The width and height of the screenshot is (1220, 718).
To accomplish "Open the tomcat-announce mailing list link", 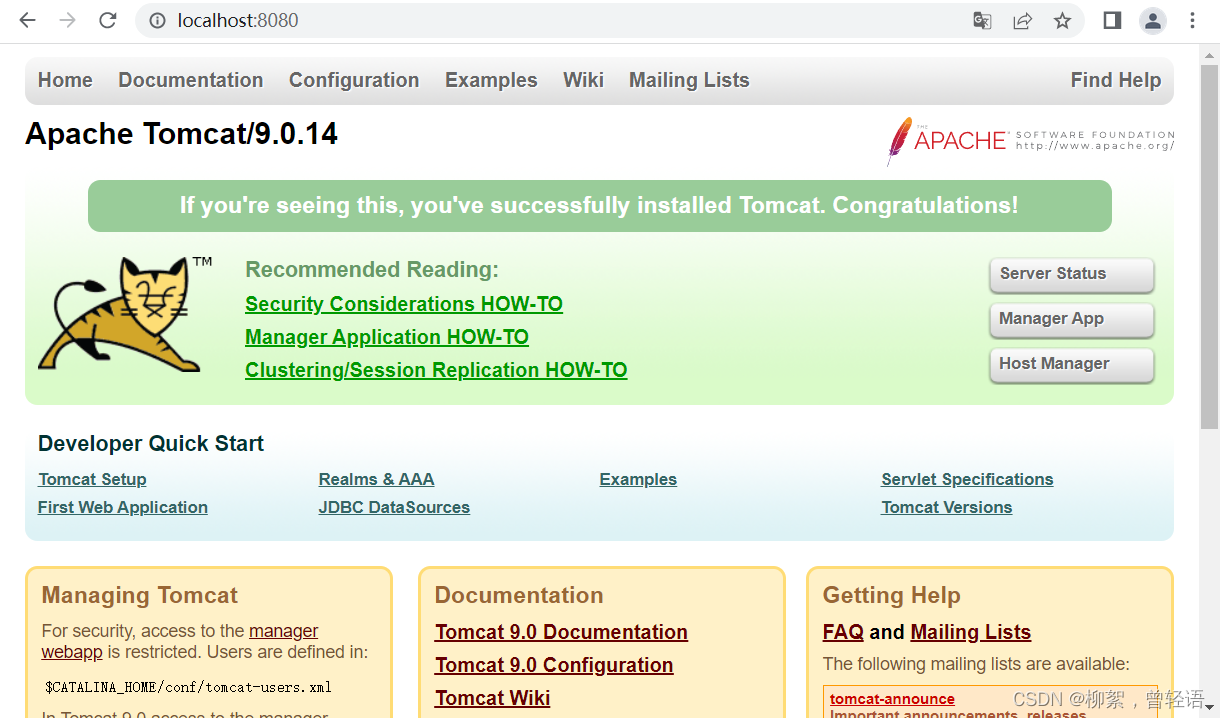I will (892, 699).
